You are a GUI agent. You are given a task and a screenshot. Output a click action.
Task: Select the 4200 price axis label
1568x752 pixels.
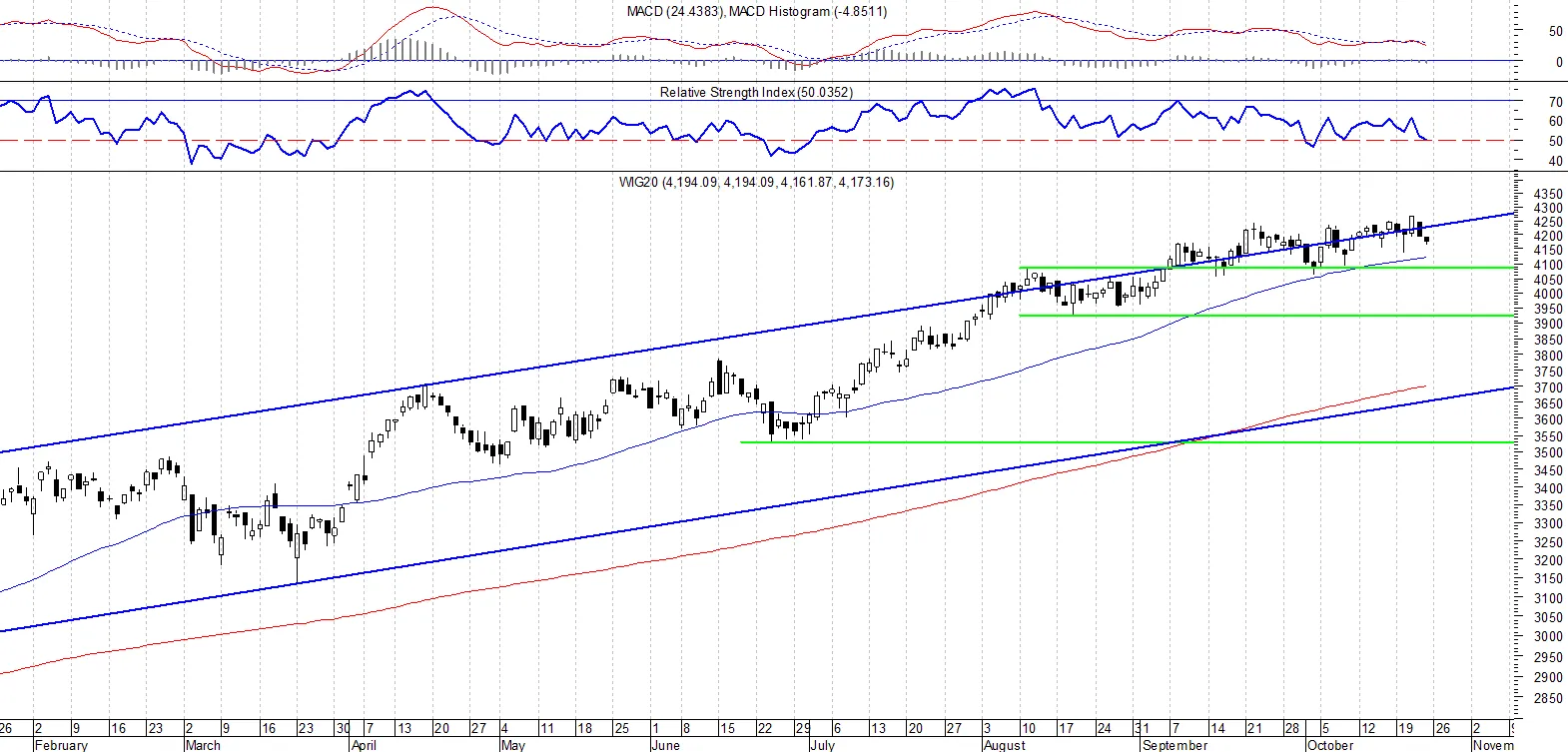(x=1548, y=237)
